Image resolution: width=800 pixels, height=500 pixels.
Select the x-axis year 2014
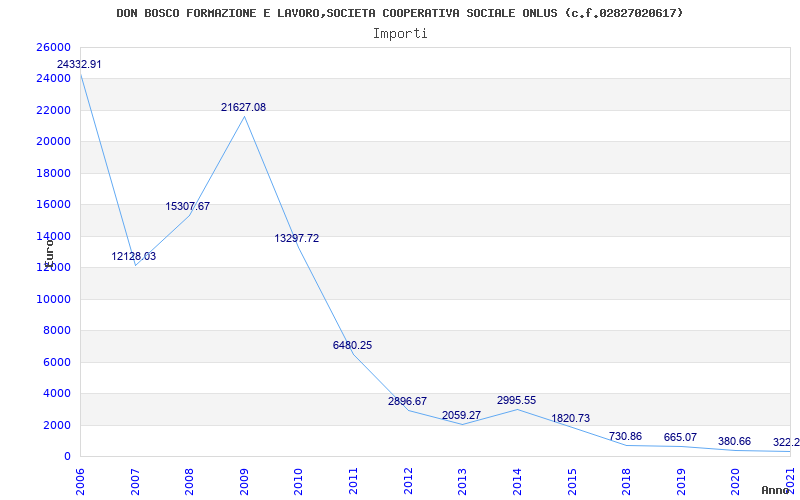(x=517, y=481)
